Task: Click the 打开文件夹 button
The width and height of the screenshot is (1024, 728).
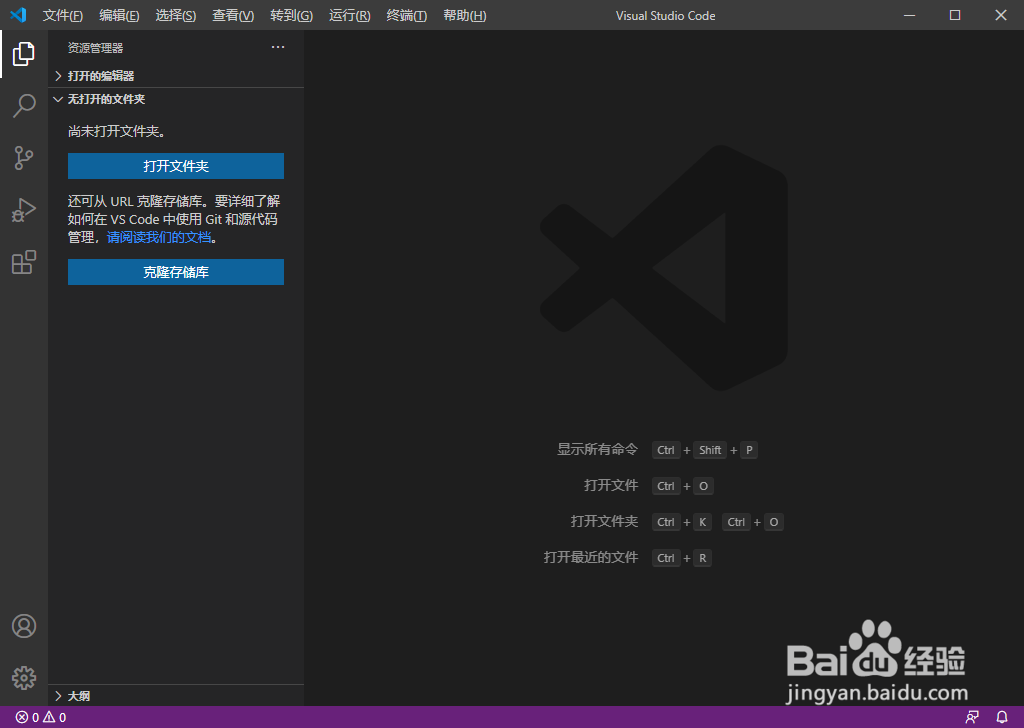Action: 176,166
